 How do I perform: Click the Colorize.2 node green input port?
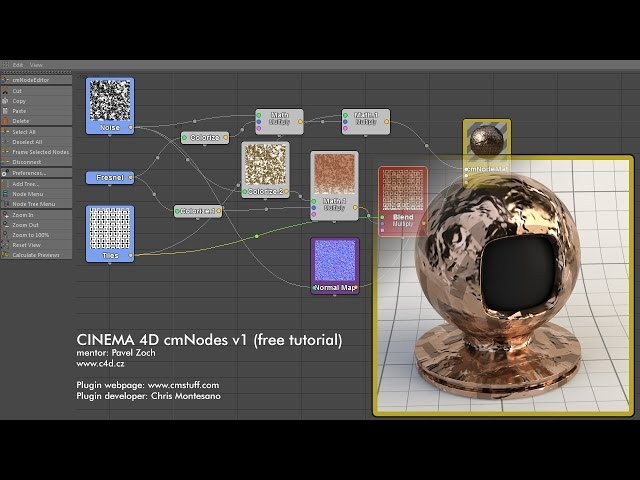[x=245, y=191]
